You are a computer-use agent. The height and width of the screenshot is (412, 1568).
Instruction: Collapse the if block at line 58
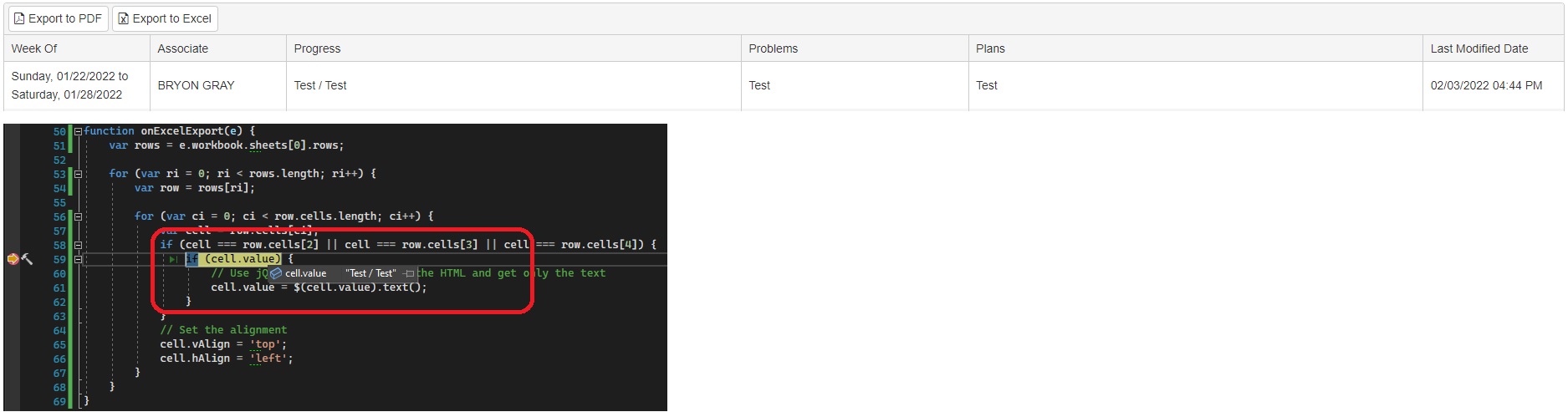click(78, 245)
